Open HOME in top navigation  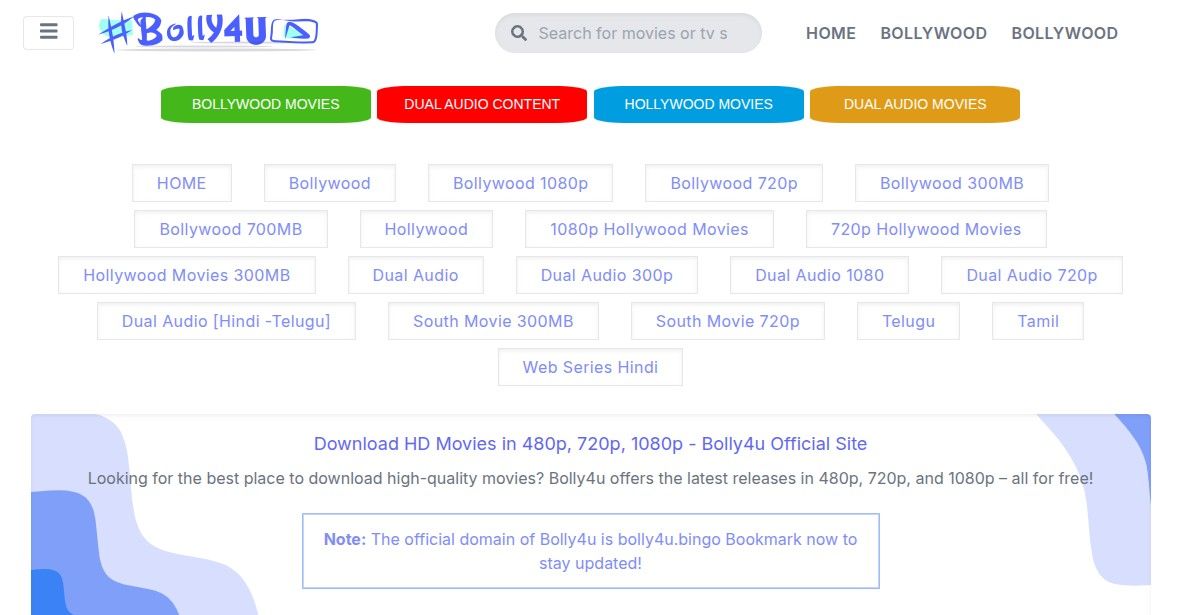tap(830, 33)
